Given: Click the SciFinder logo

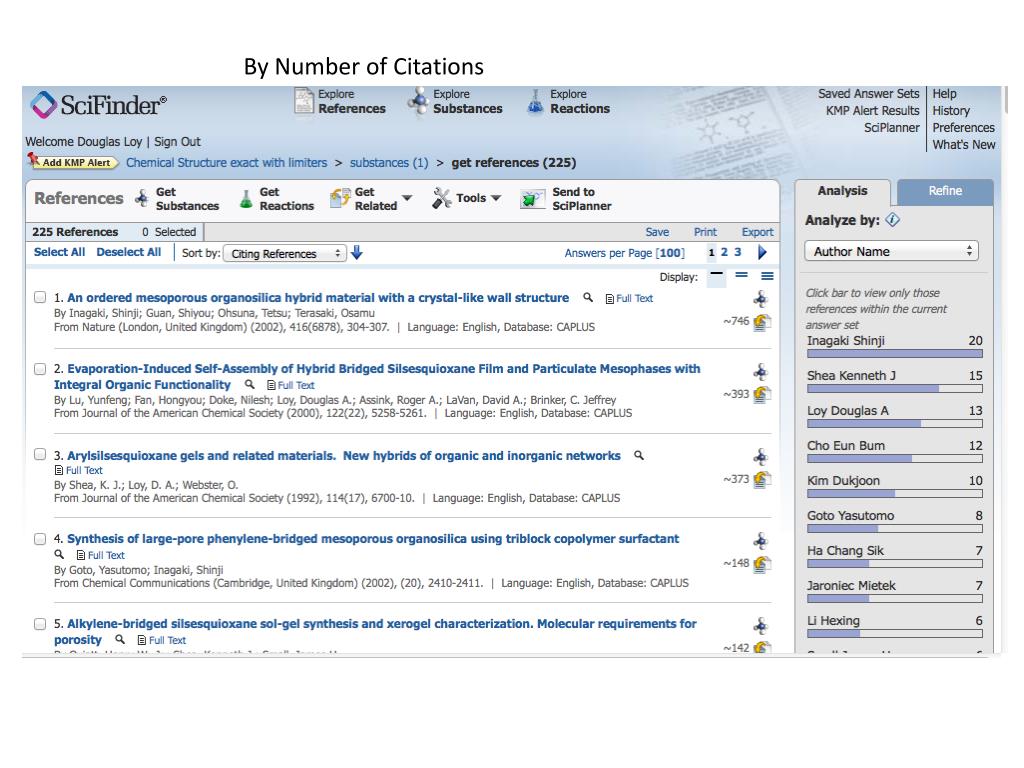Looking at the screenshot, I should [x=99, y=104].
